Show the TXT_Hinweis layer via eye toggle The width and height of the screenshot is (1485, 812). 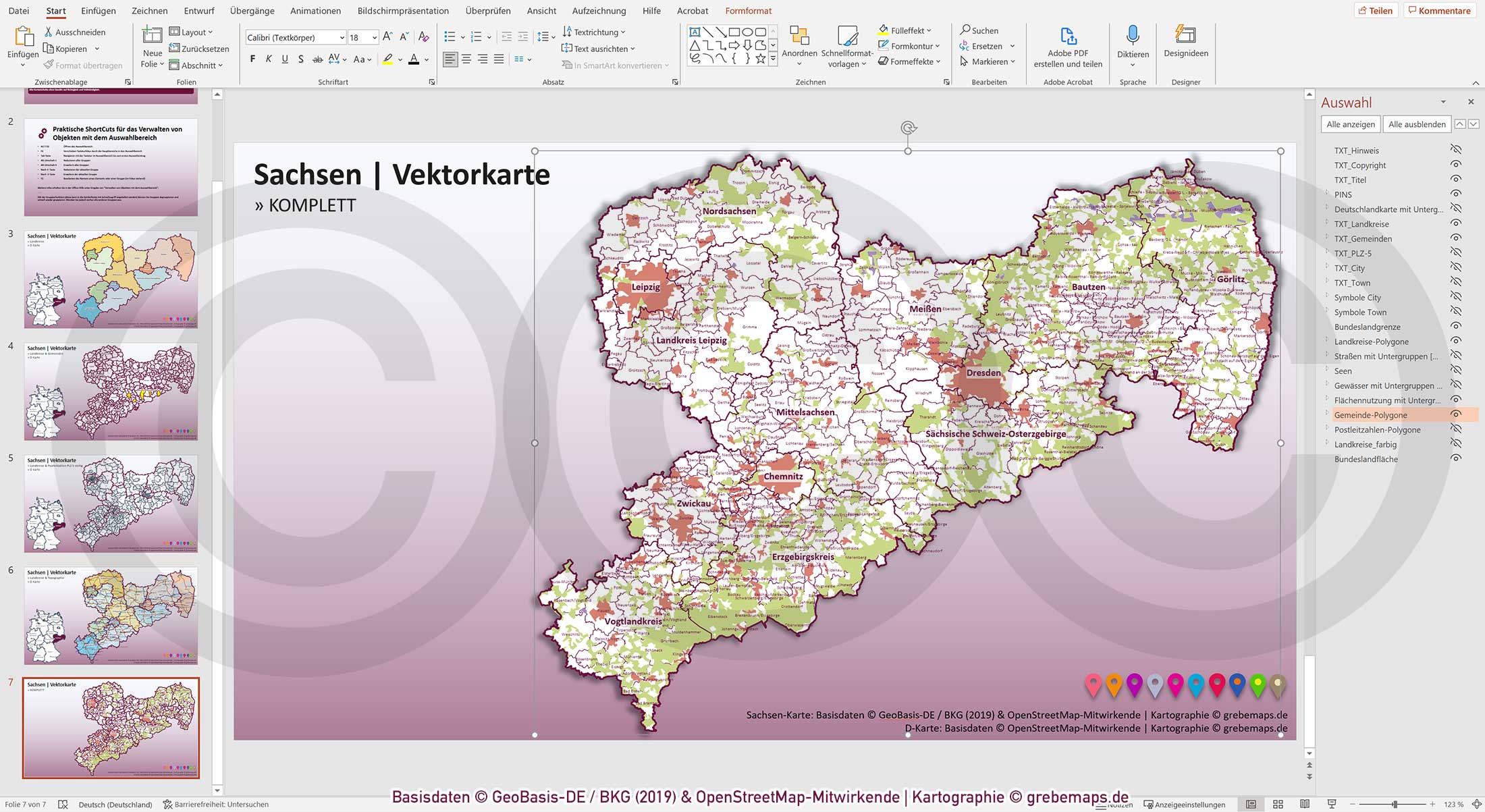pyautogui.click(x=1455, y=150)
